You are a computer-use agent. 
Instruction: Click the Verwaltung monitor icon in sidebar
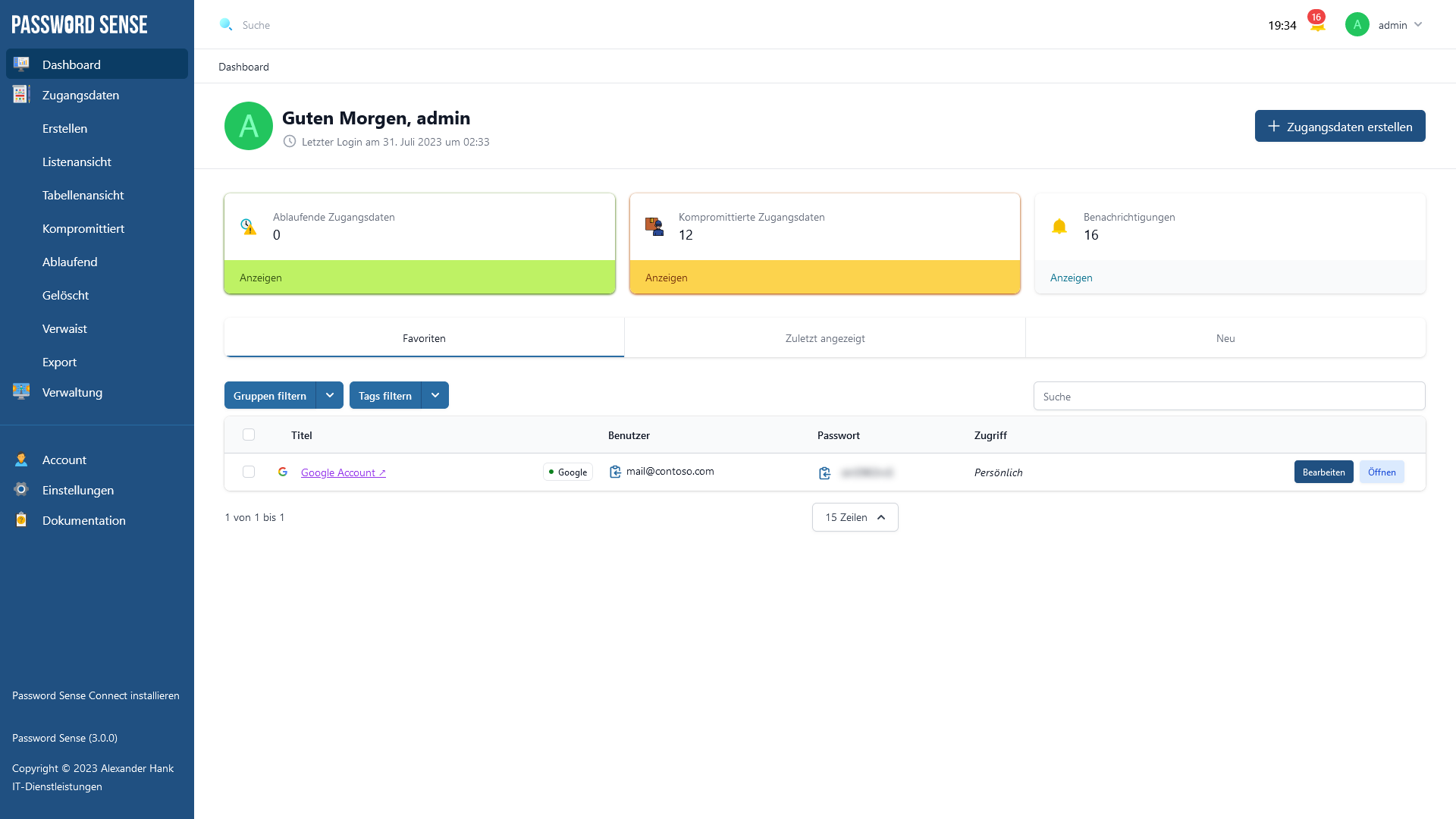tap(21, 392)
